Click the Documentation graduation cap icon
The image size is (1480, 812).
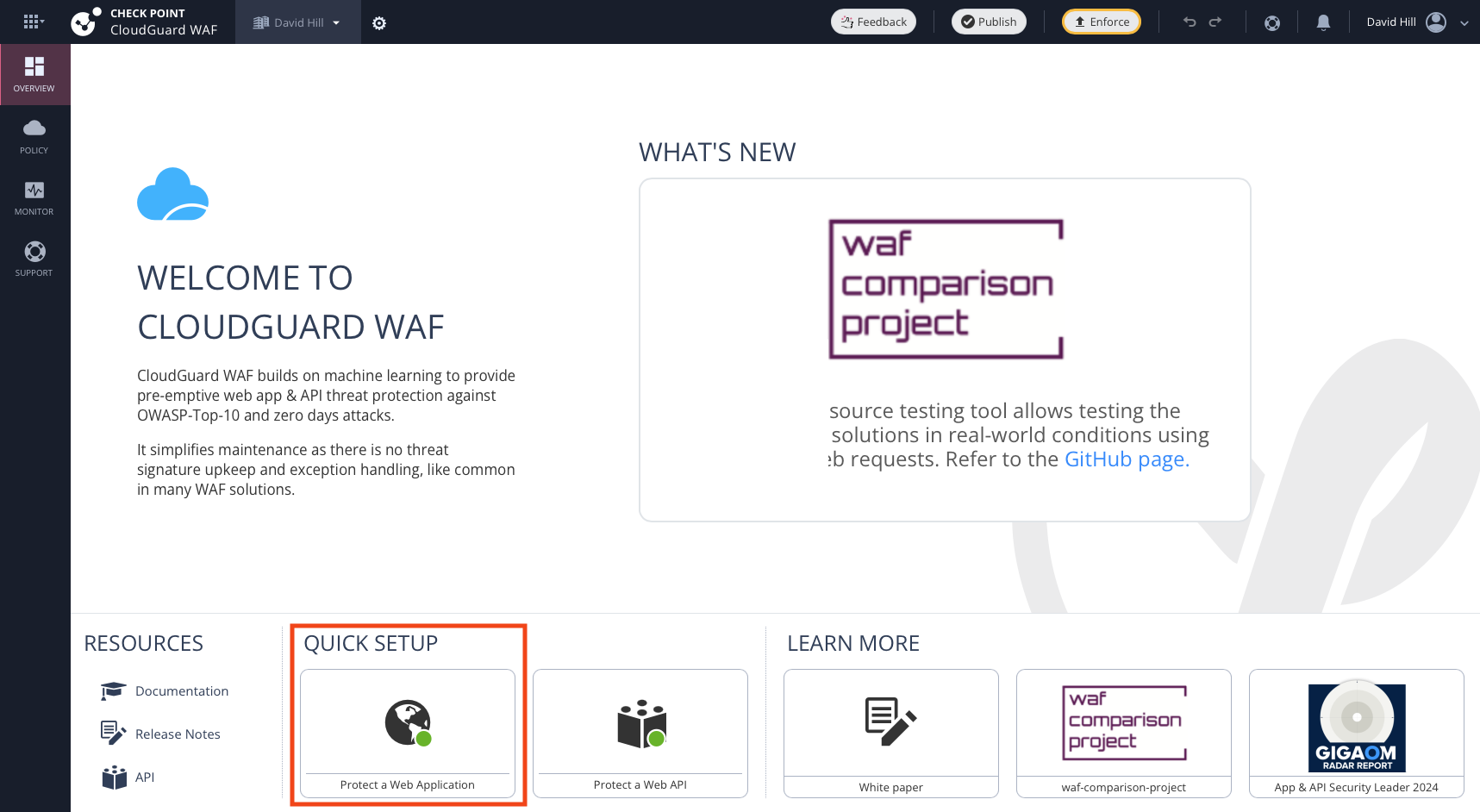113,690
